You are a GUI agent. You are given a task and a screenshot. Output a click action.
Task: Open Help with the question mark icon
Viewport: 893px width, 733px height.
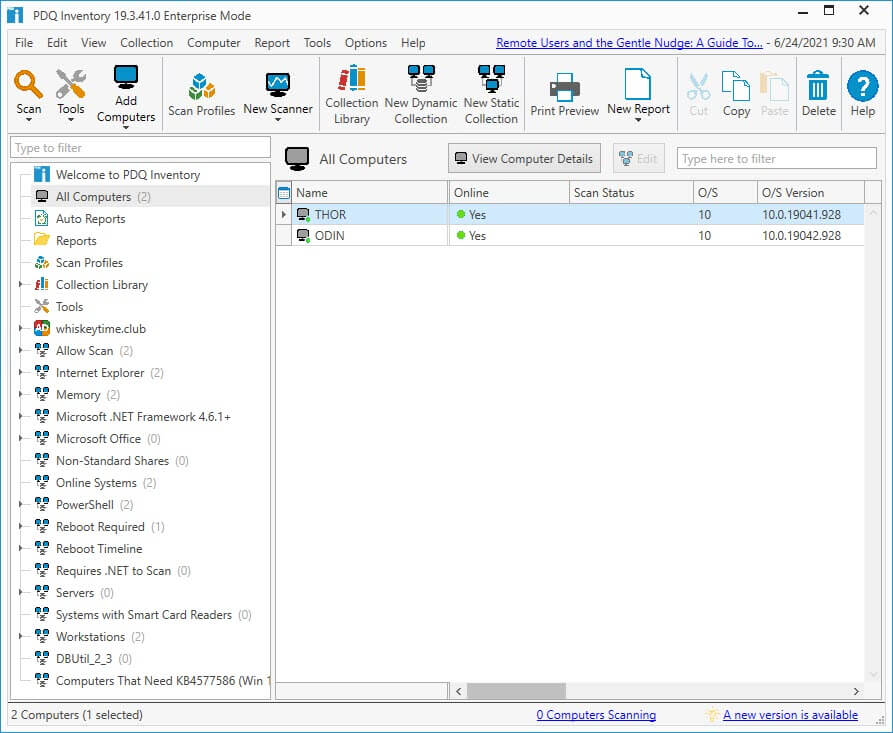click(x=862, y=85)
